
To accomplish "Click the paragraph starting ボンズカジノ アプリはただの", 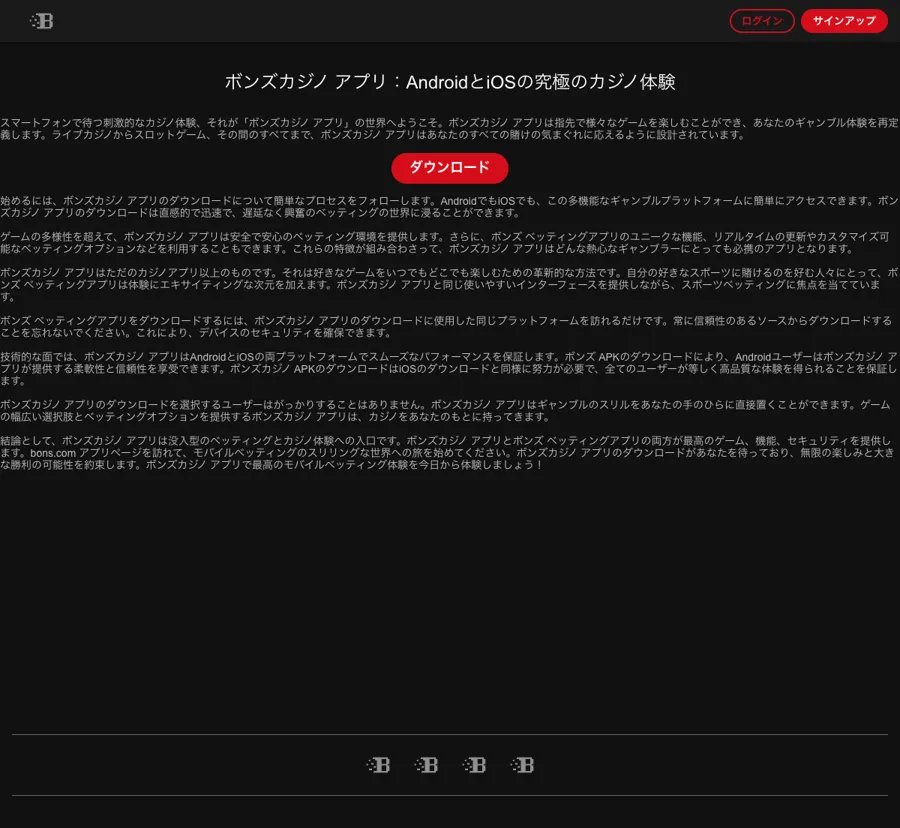I will coord(450,285).
